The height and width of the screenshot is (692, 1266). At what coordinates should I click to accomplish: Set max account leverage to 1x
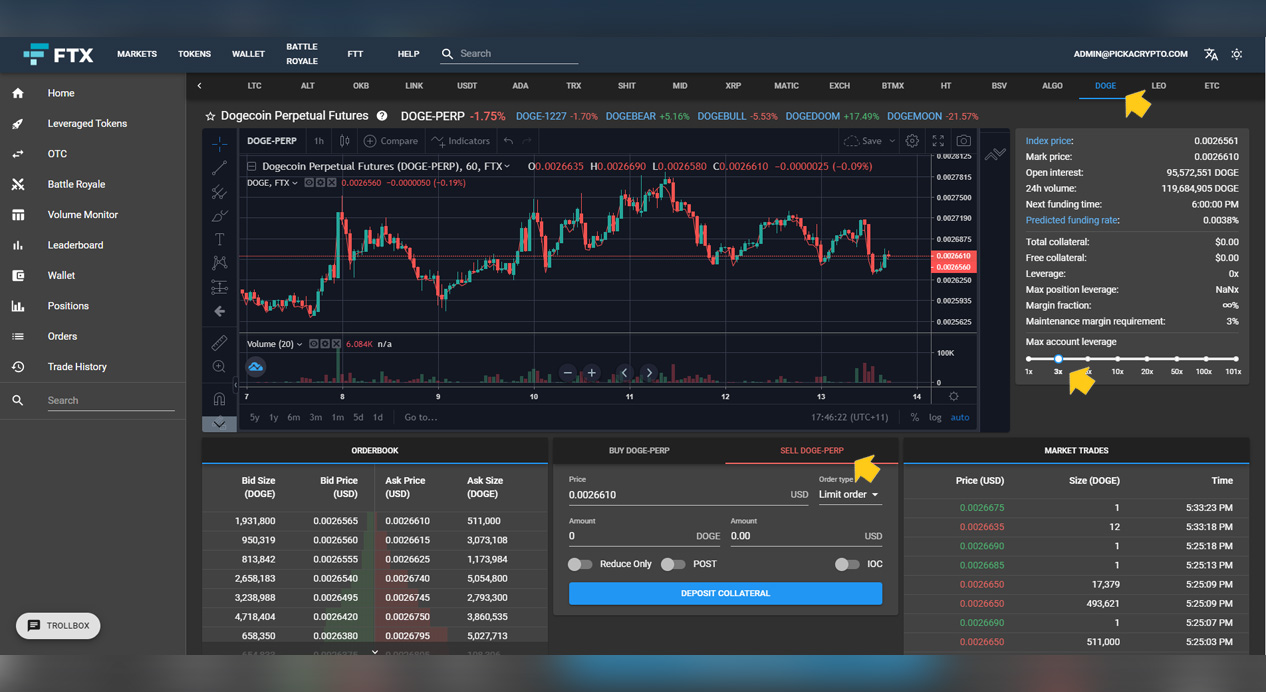[1029, 359]
